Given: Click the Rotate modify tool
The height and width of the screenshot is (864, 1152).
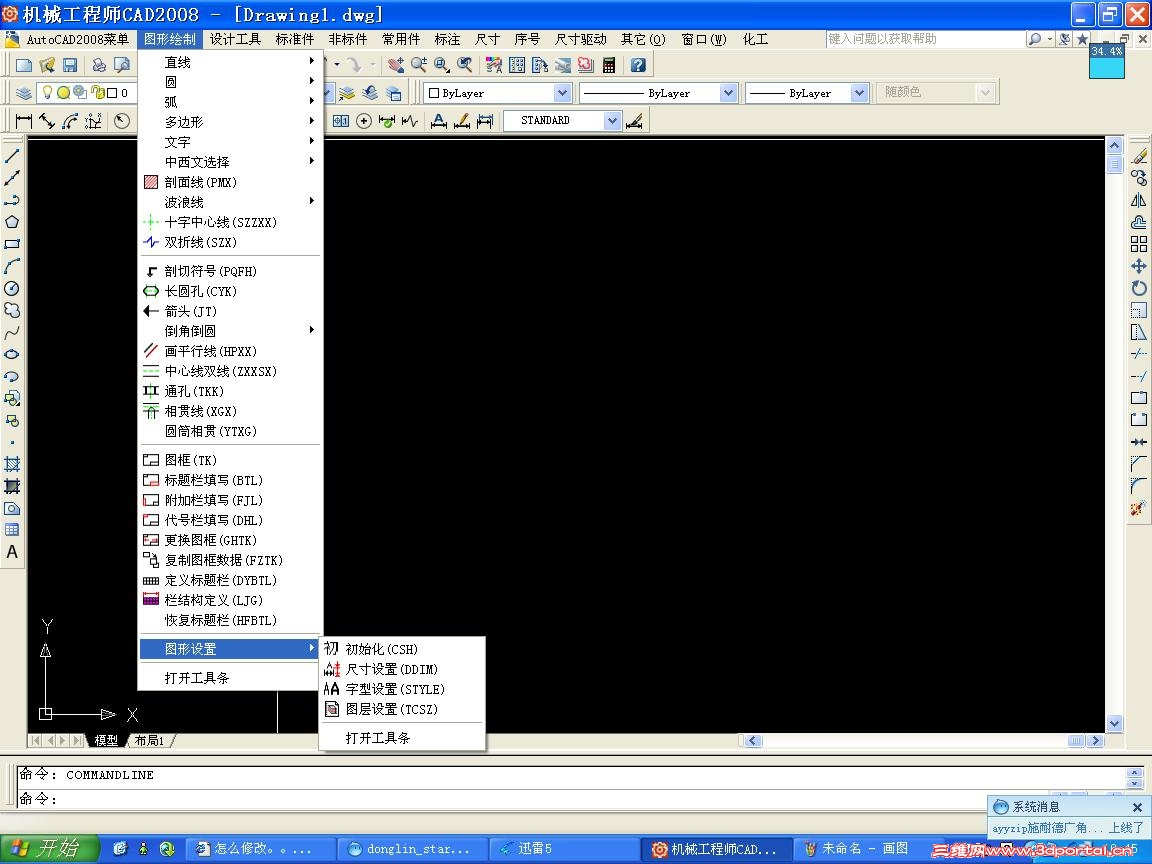Looking at the screenshot, I should coord(1138,288).
